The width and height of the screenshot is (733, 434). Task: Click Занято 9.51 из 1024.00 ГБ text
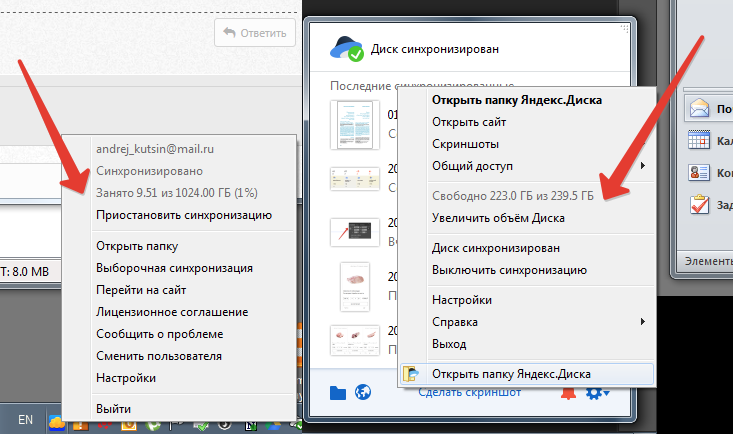[177, 193]
